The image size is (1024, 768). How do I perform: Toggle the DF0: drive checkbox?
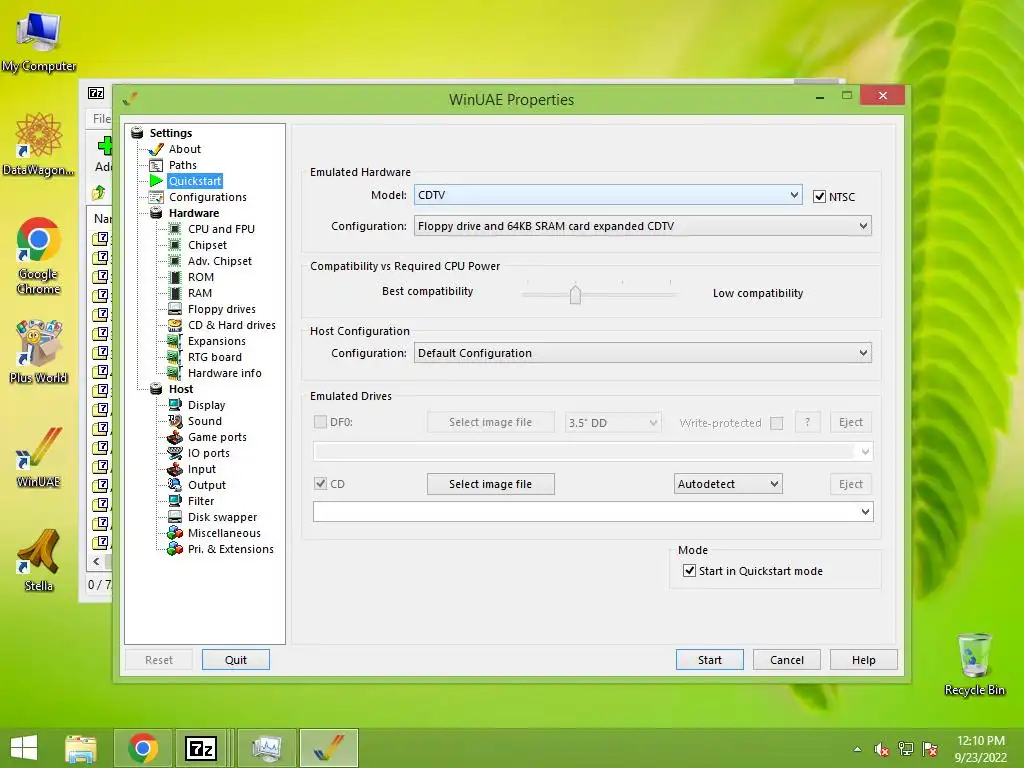[x=320, y=422]
